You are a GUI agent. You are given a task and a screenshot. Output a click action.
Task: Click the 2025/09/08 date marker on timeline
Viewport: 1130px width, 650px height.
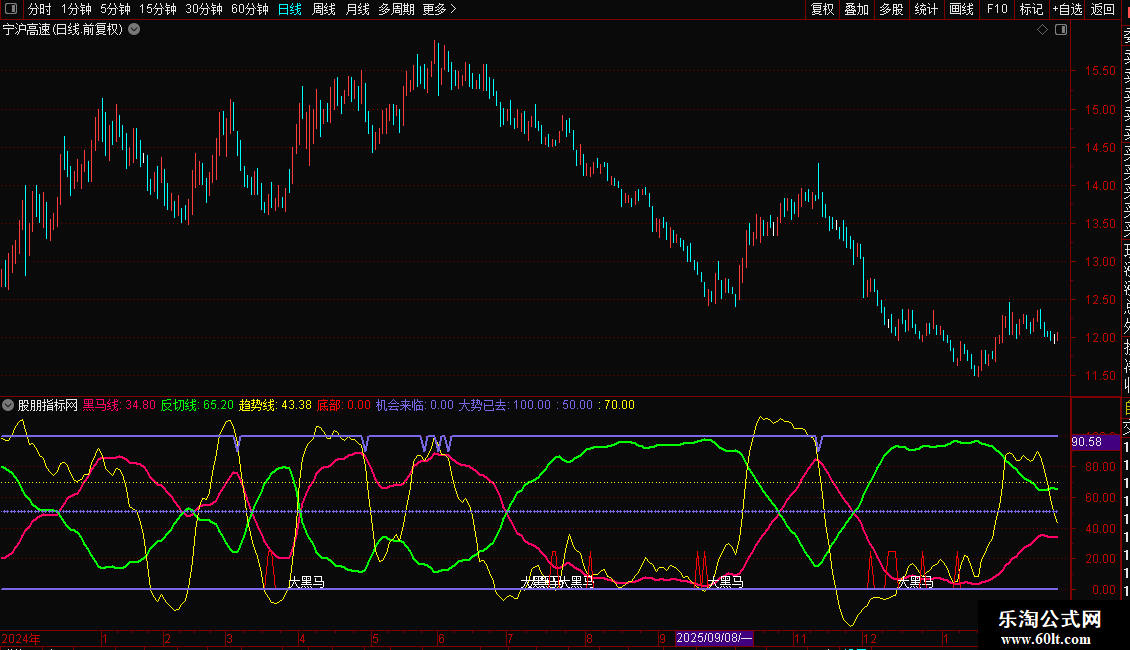[x=715, y=637]
